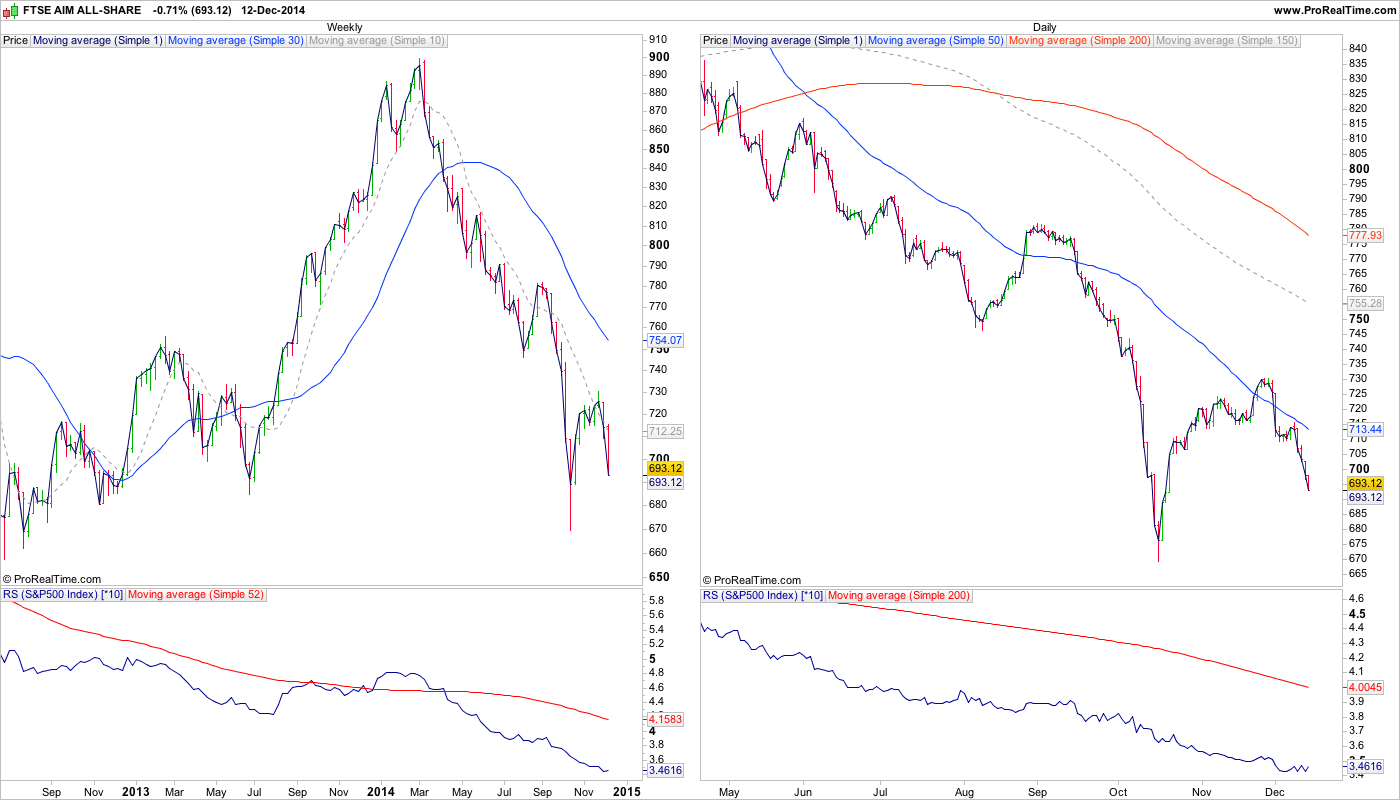Viewport: 1400px width, 800px height.
Task: Select the Moving average (Simple 10) label
Action: (377, 41)
